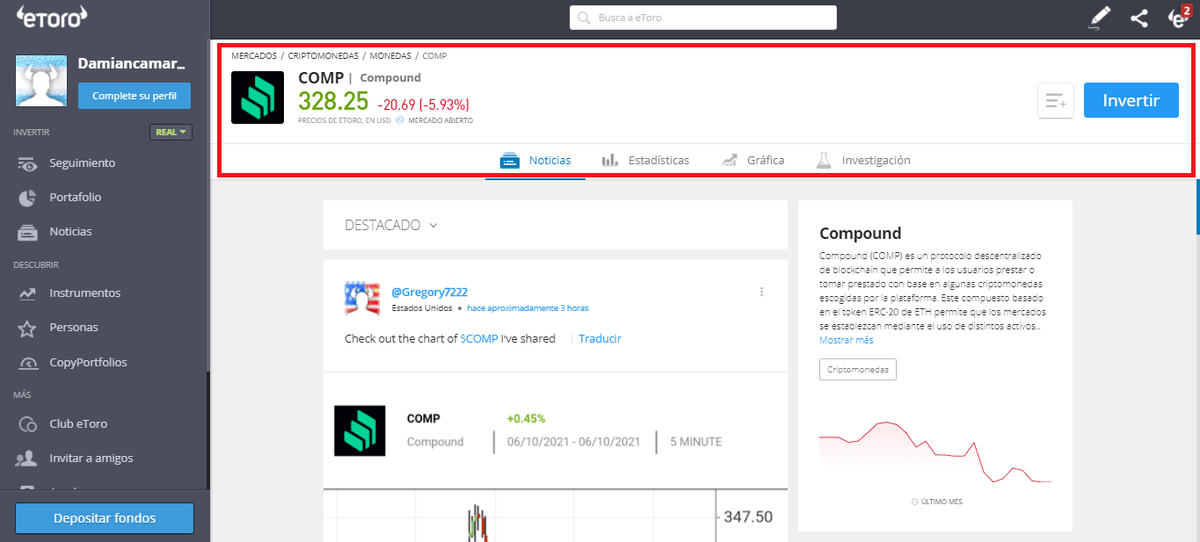Click Complete su perfil button
The image size is (1200, 542).
[134, 96]
